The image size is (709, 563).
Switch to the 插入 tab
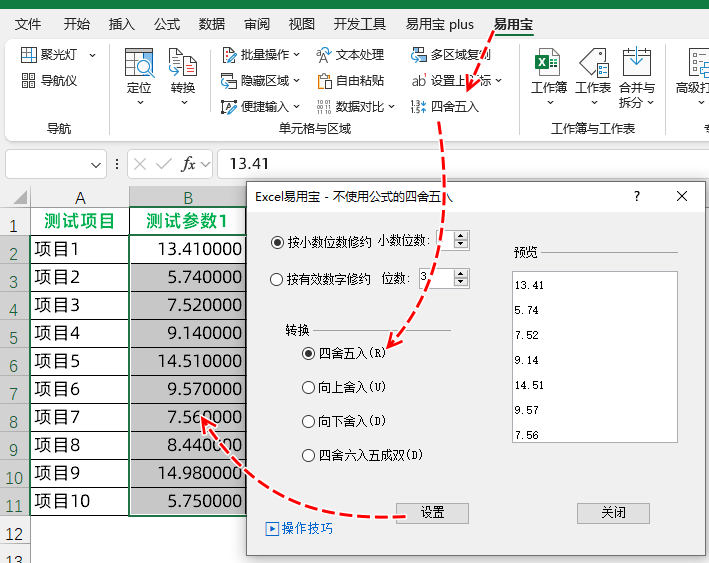(x=122, y=24)
